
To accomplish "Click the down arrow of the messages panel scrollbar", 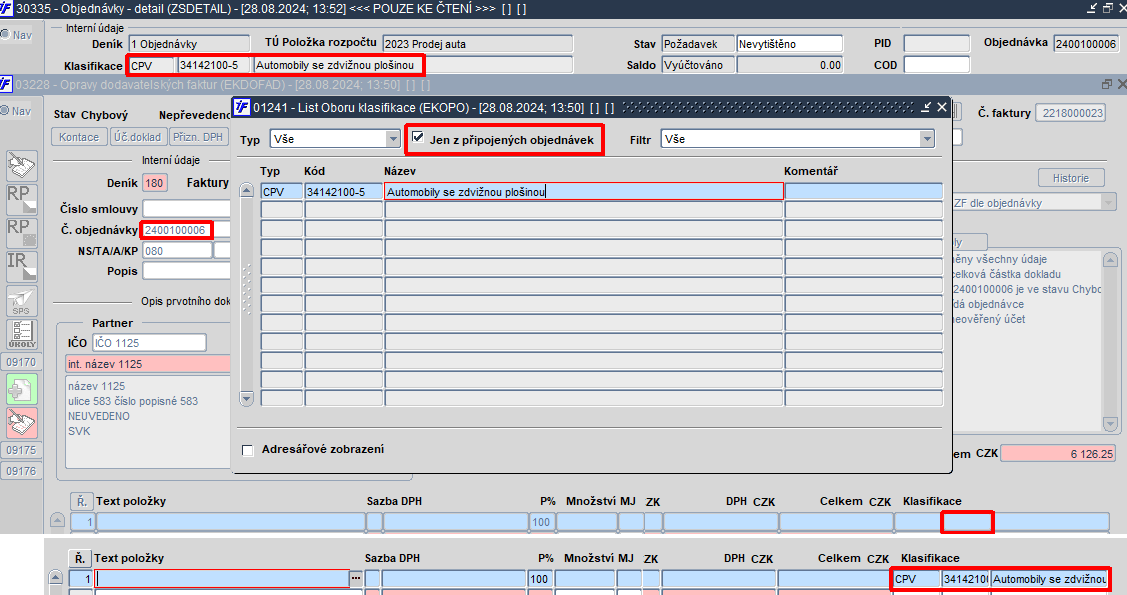I will pyautogui.click(x=1110, y=425).
